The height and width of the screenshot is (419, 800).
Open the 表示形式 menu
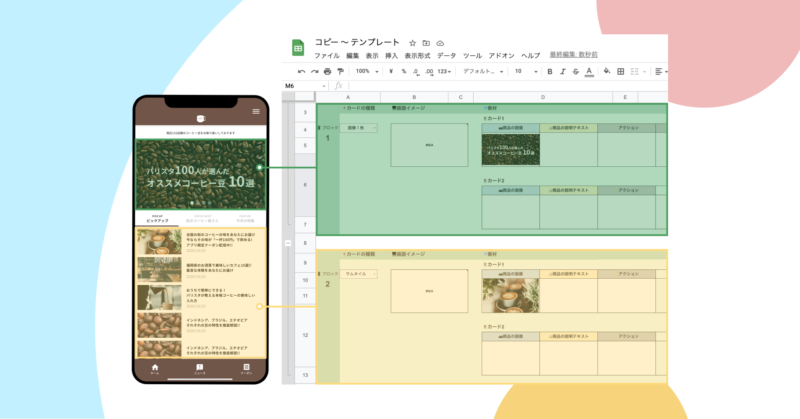pos(417,56)
